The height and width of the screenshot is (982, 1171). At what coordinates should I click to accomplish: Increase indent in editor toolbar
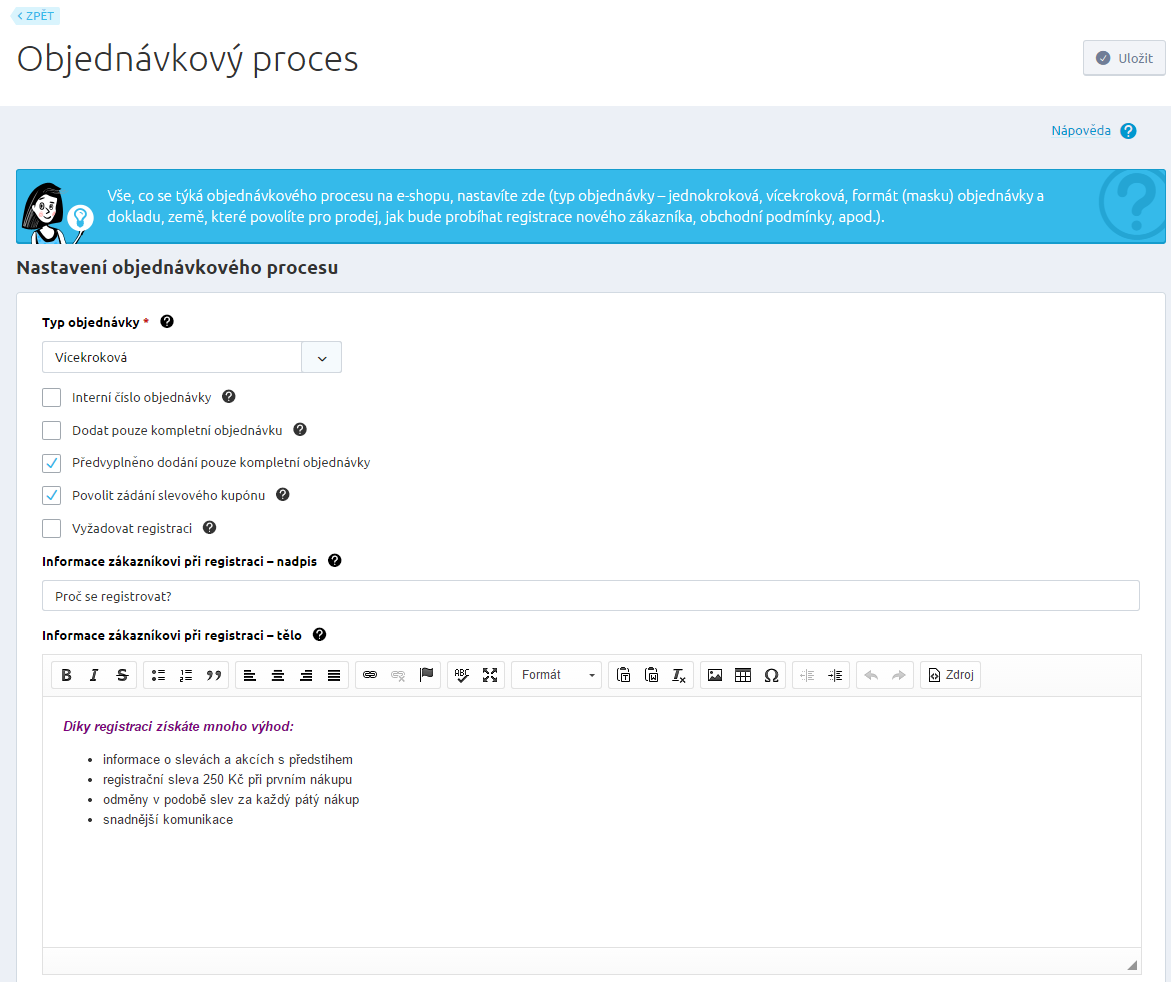click(x=835, y=675)
